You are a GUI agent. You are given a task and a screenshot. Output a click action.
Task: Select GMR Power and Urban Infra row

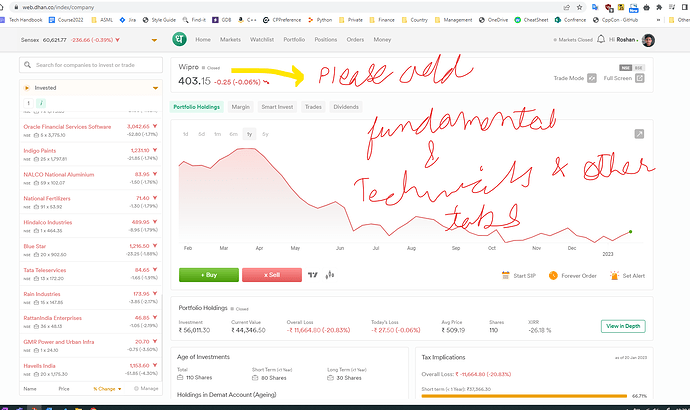click(91, 345)
